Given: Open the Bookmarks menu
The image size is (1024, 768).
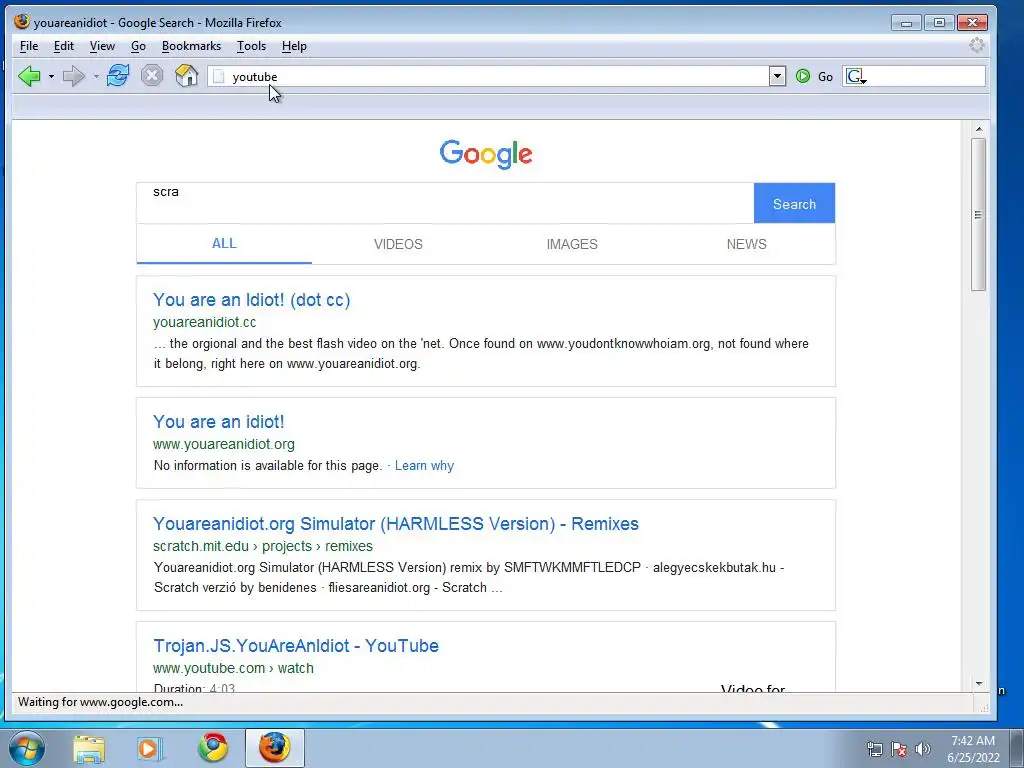Looking at the screenshot, I should [x=191, y=46].
